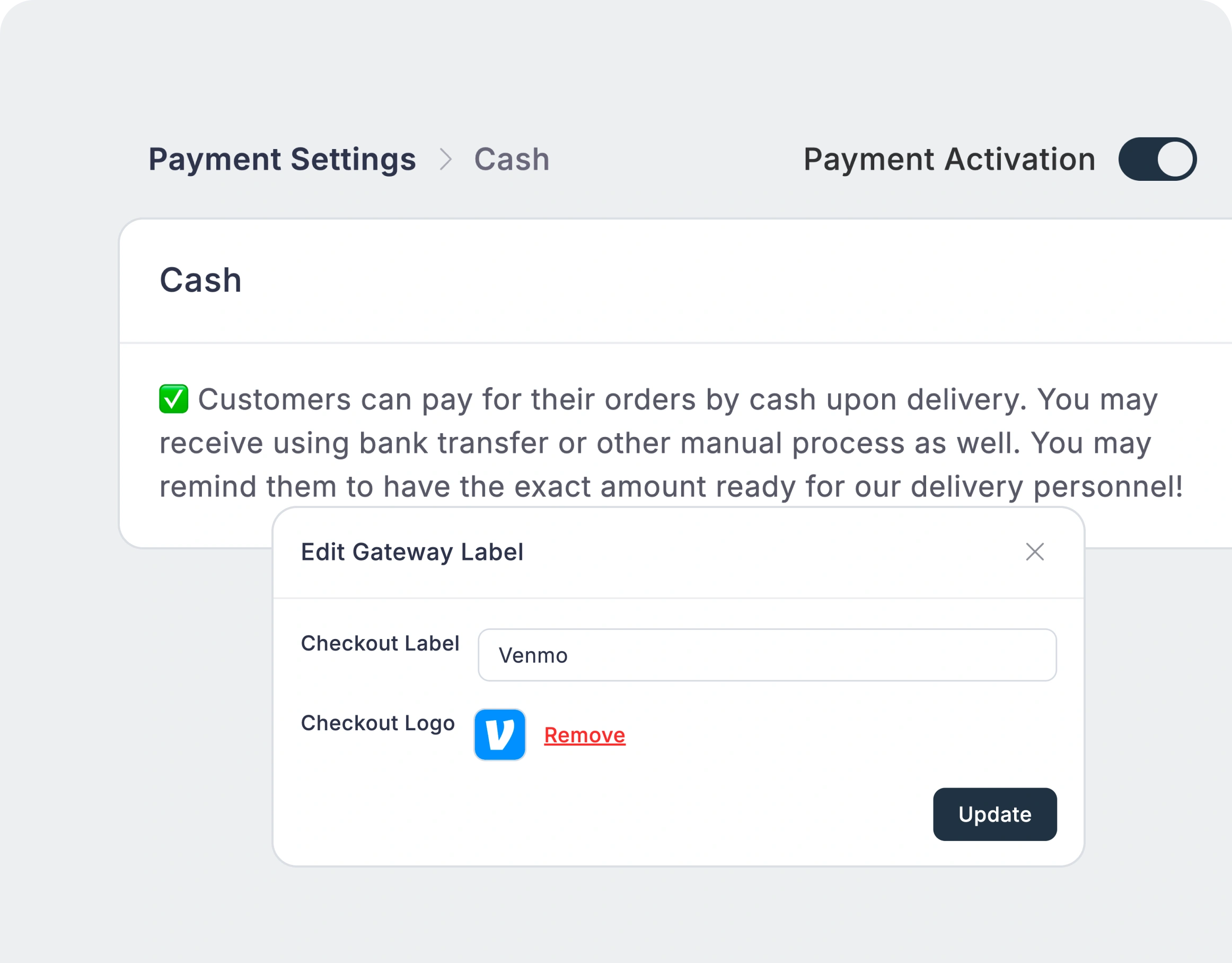
Task: Focus the Checkout Label text field
Action: click(767, 654)
